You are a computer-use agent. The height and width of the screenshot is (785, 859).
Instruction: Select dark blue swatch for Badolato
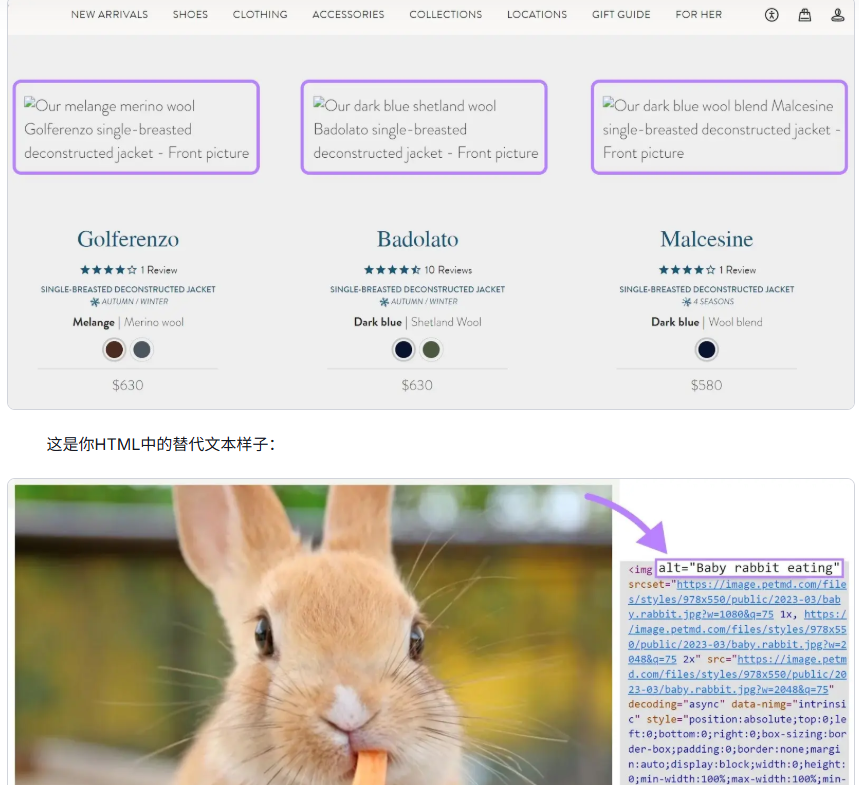tap(403, 349)
